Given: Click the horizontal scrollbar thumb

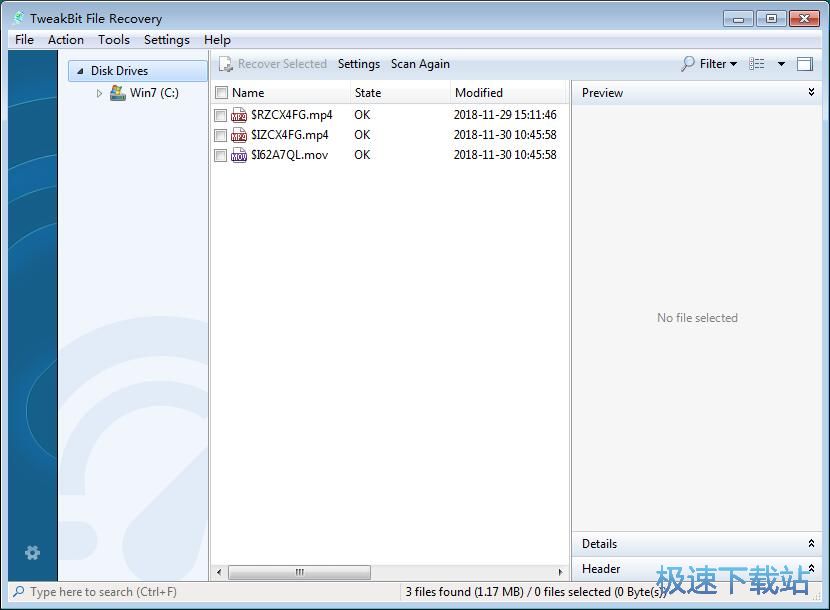Looking at the screenshot, I should [300, 572].
